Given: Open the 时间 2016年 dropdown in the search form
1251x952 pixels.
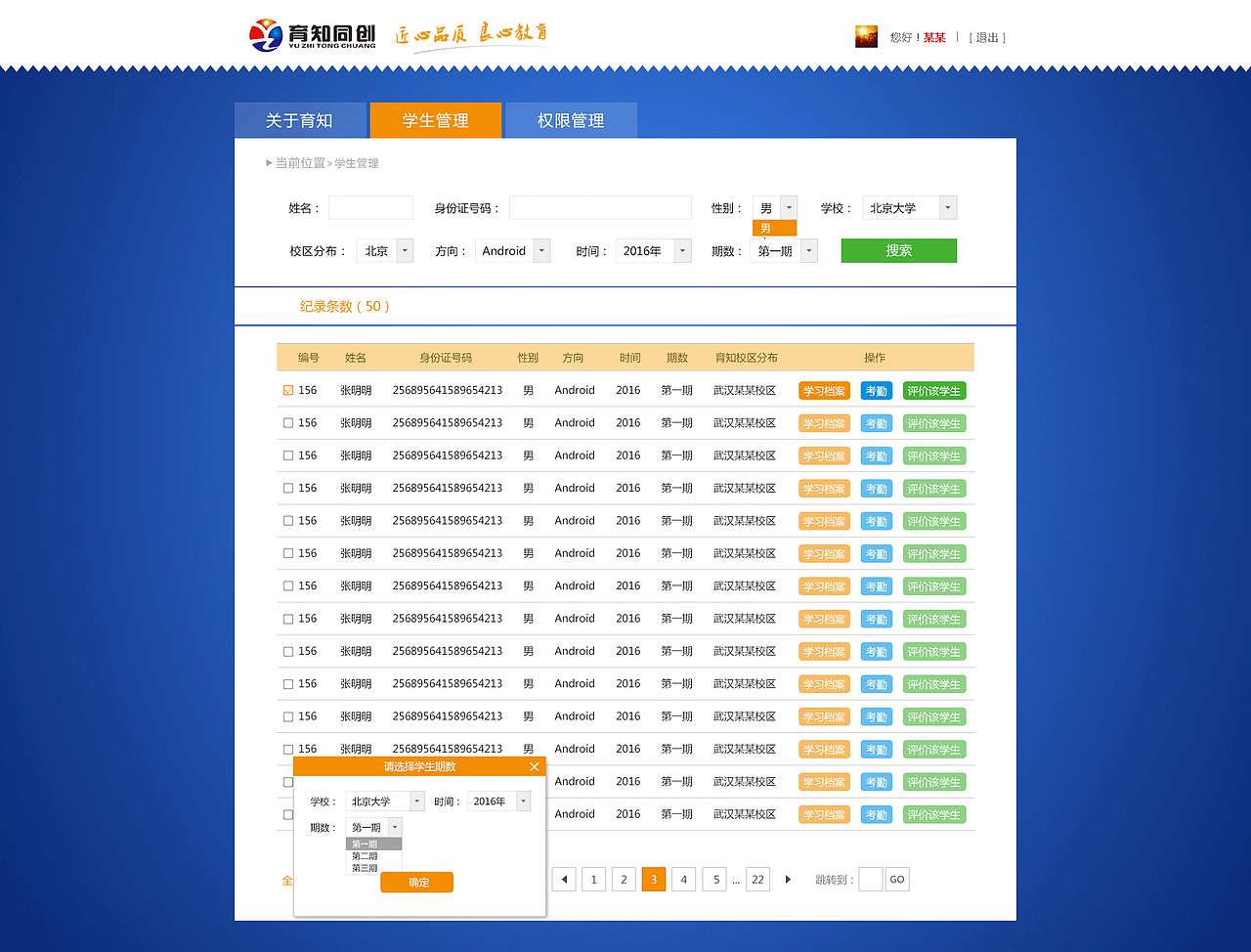Looking at the screenshot, I should [654, 251].
